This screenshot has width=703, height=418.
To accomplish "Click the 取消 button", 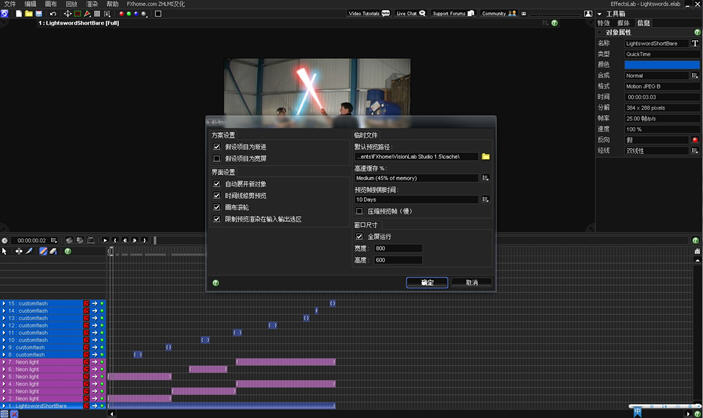I will click(471, 283).
